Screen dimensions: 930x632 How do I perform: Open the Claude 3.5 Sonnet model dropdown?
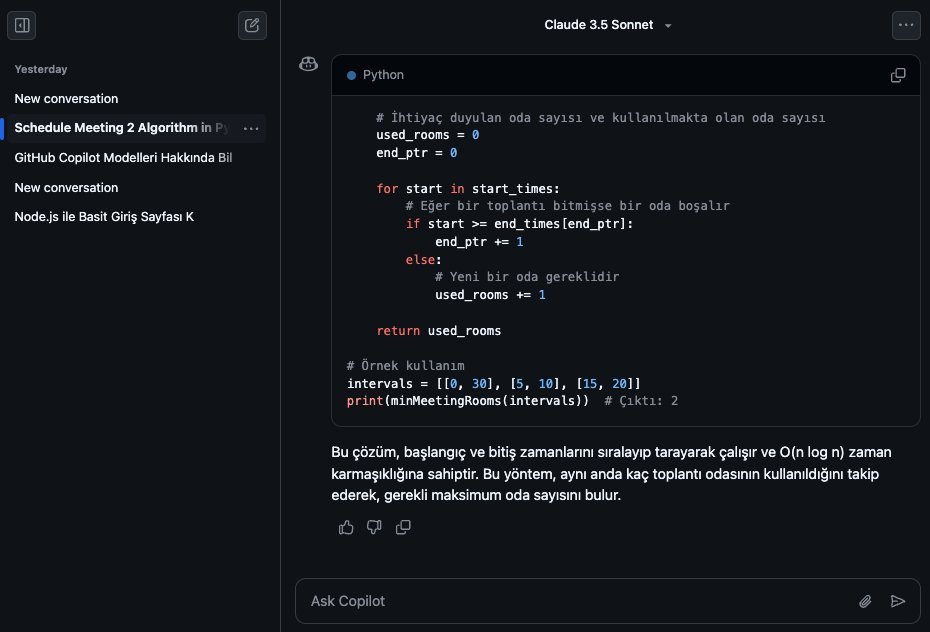pos(607,25)
